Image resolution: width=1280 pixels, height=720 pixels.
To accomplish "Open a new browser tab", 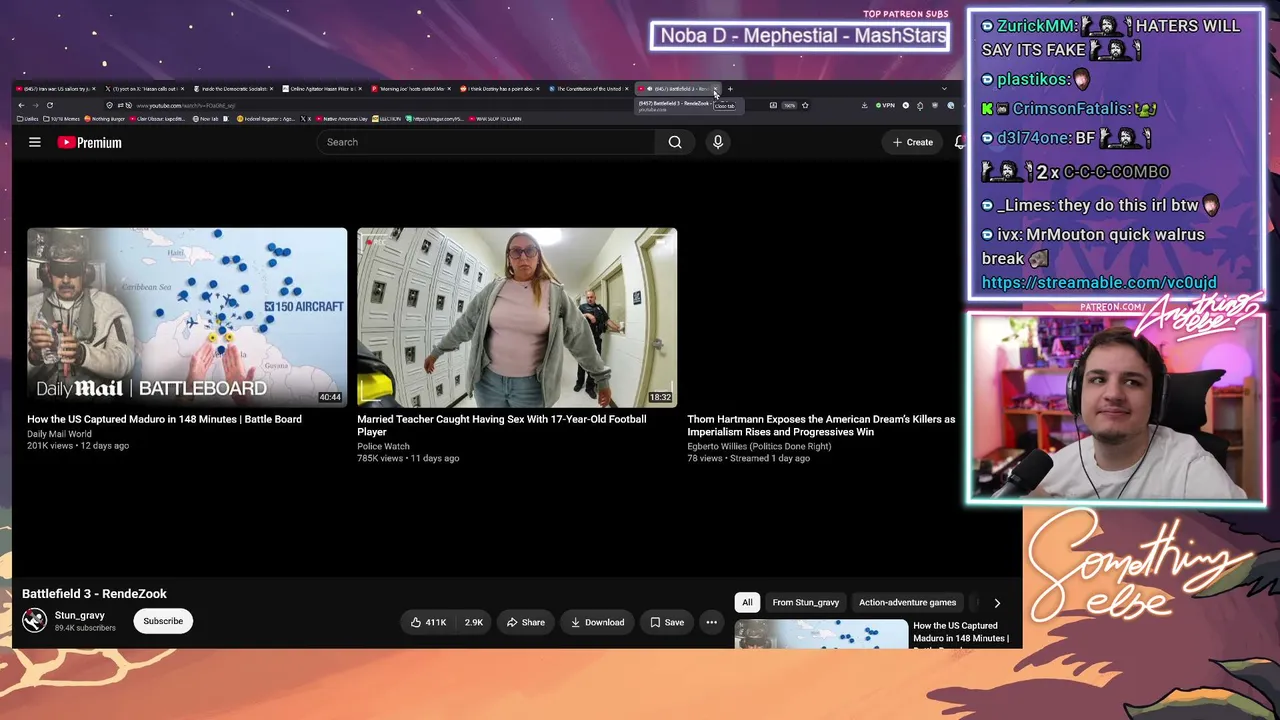I will 730,89.
